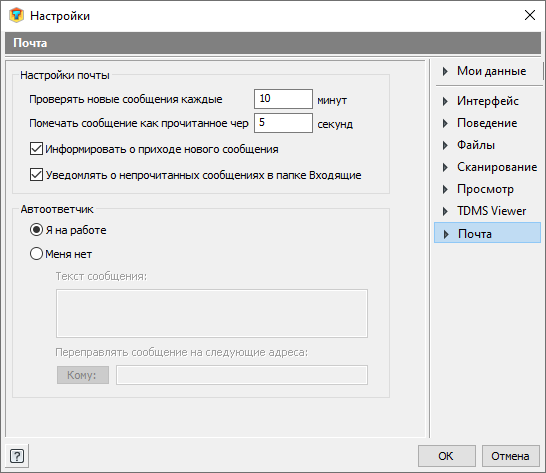Click the Отмена button

point(510,456)
